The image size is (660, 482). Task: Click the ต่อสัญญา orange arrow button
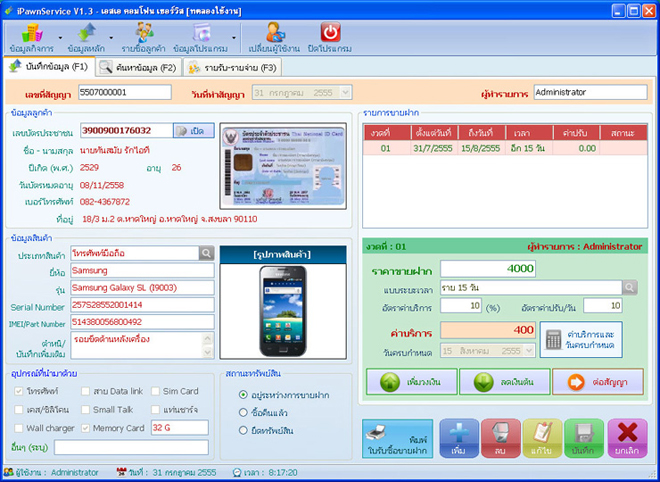tap(598, 382)
